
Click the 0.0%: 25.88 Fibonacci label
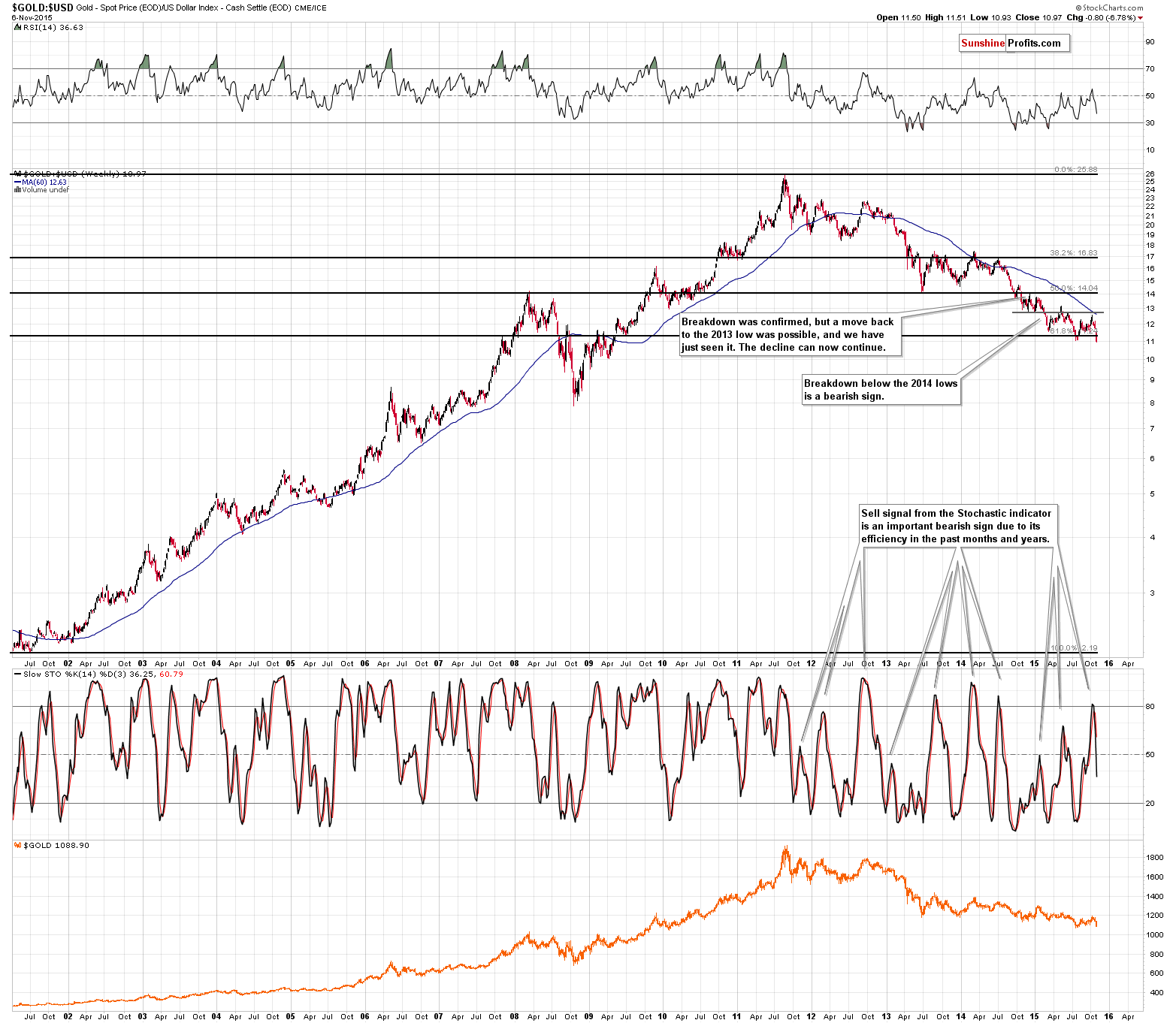pyautogui.click(x=1075, y=169)
